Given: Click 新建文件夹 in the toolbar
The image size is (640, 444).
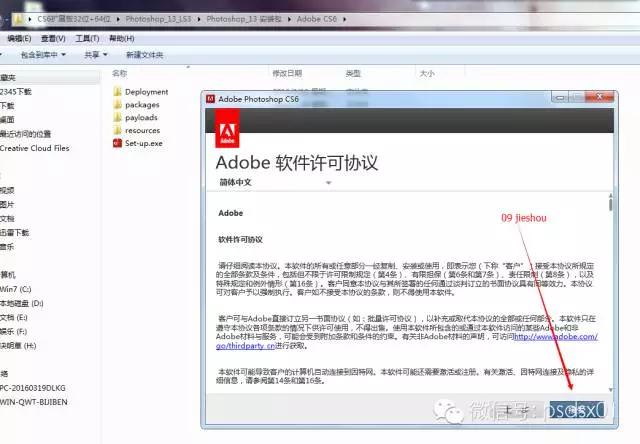Looking at the screenshot, I should (x=144, y=55).
